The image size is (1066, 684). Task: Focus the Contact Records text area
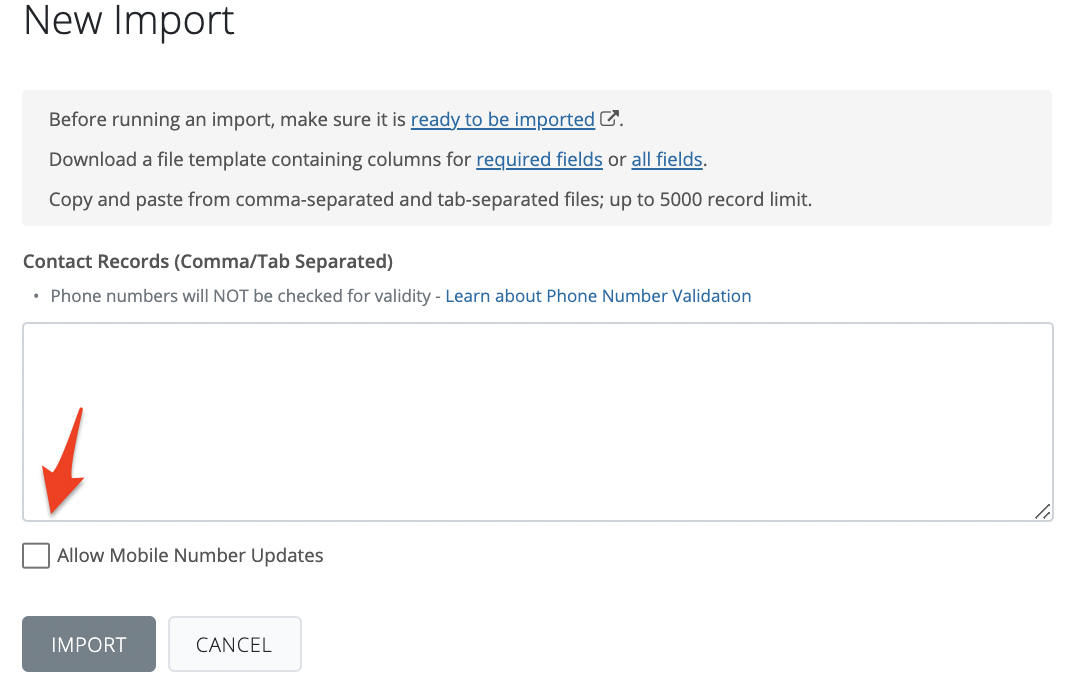click(x=537, y=421)
